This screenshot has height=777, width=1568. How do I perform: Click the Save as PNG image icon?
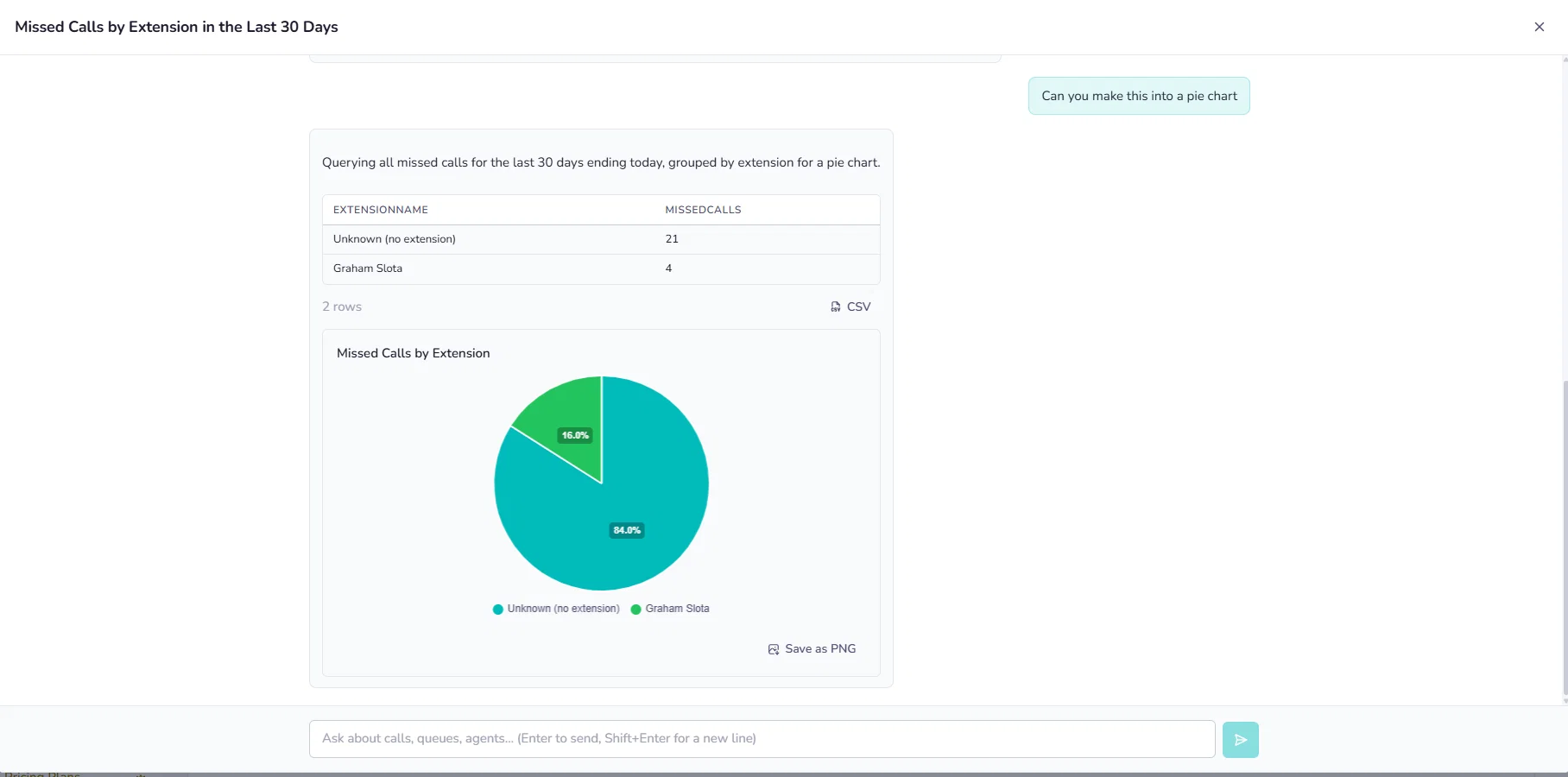pyautogui.click(x=774, y=649)
